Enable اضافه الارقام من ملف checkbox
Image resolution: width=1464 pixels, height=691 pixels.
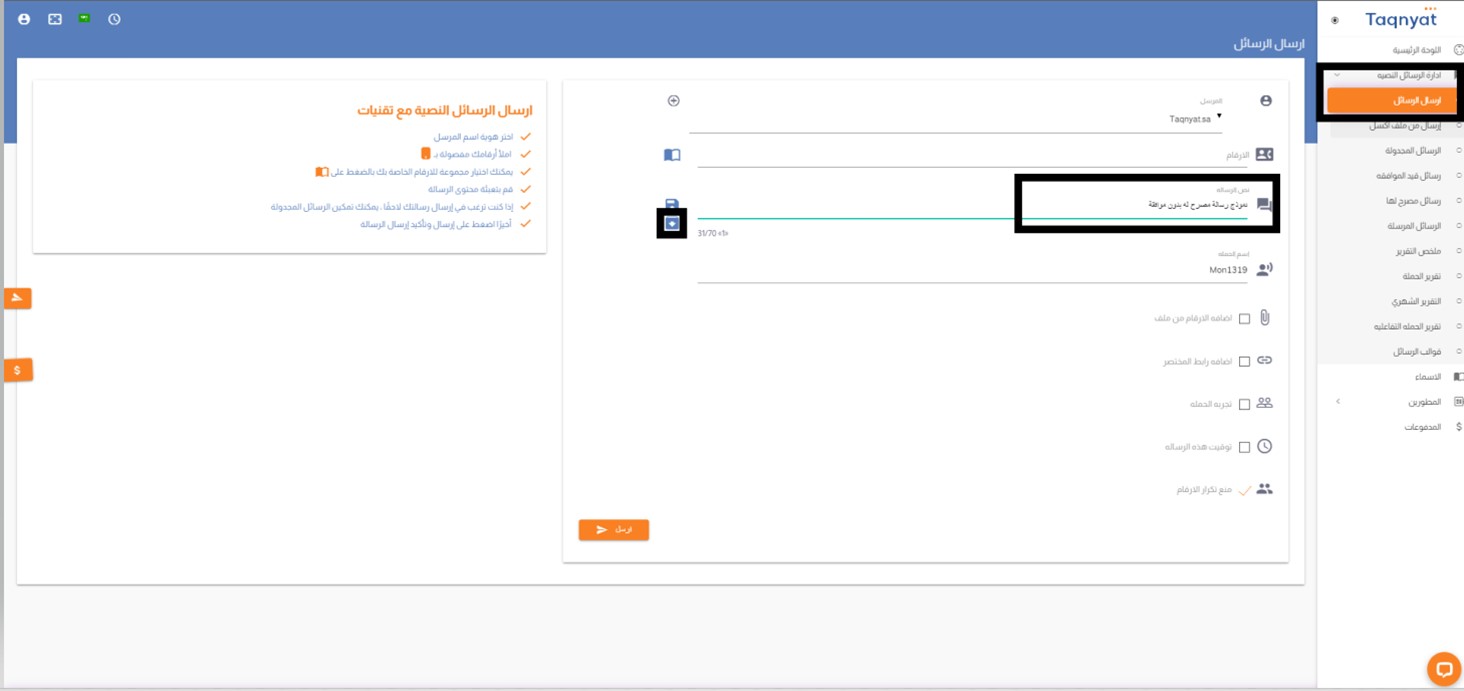(x=1244, y=319)
